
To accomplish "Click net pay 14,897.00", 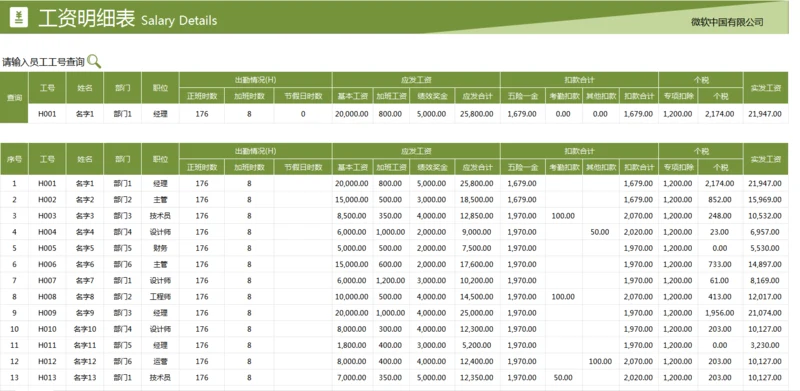I will click(x=765, y=264).
